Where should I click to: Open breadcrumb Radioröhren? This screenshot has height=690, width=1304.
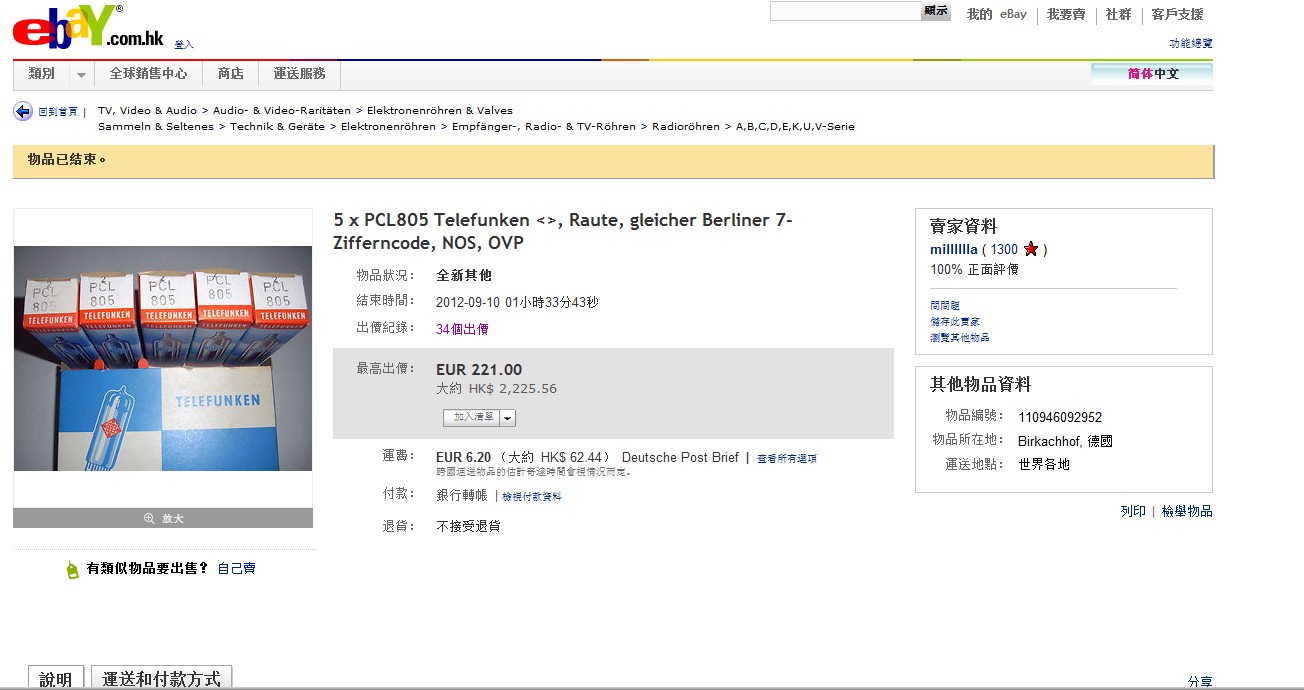[686, 126]
